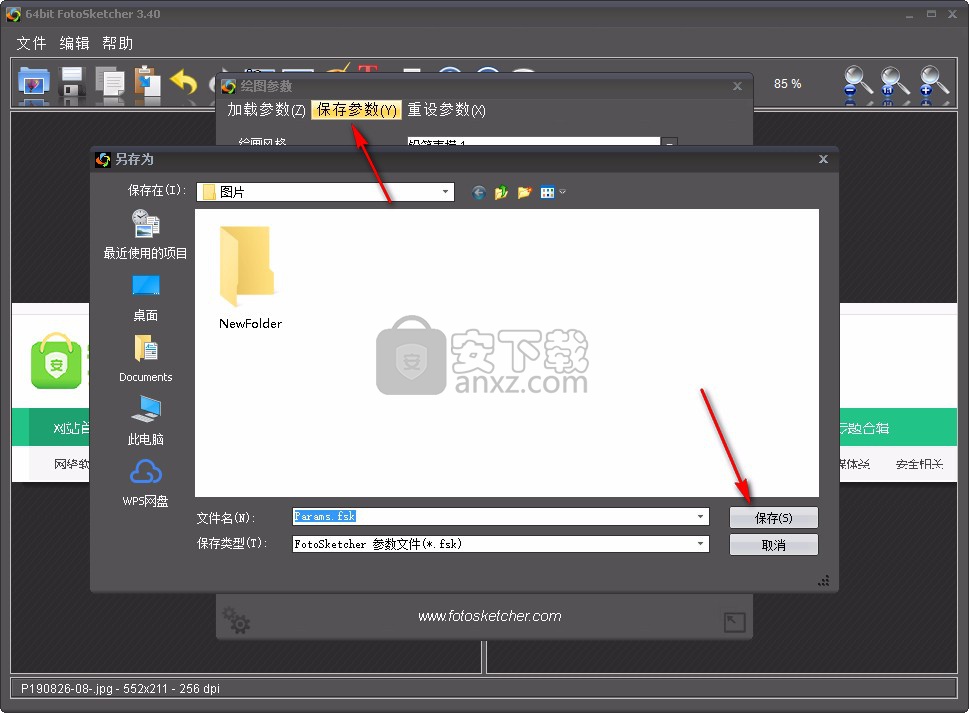
Task: Click the 取消 cancel button
Action: coord(774,545)
